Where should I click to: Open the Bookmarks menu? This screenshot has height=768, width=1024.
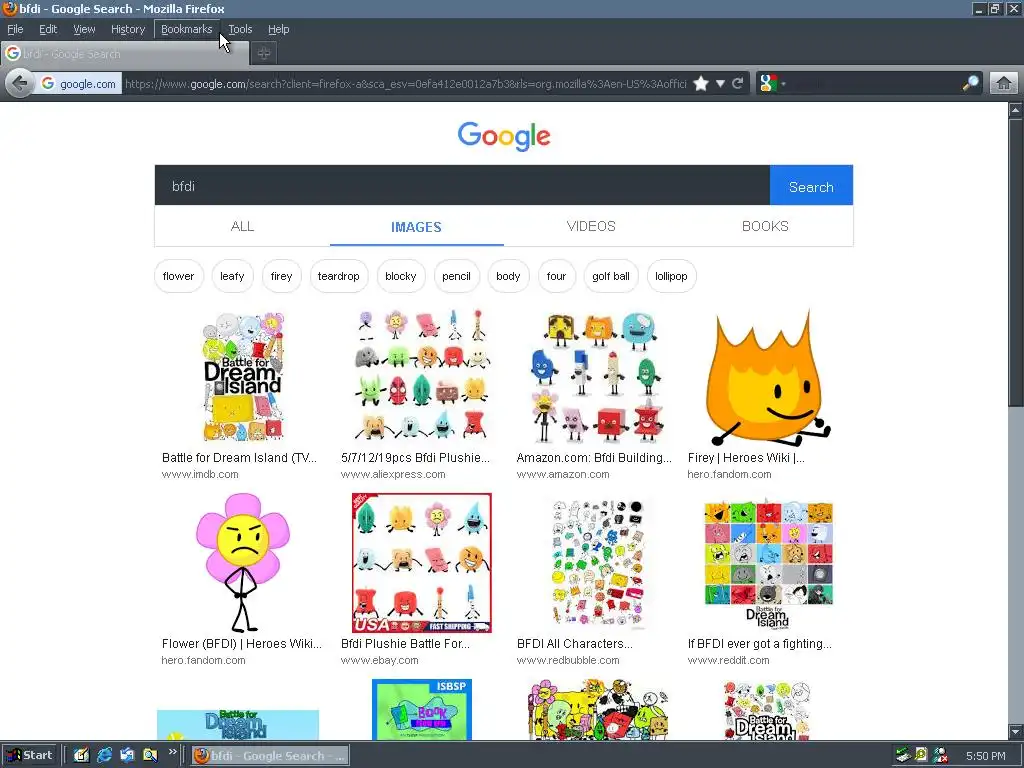tap(187, 29)
